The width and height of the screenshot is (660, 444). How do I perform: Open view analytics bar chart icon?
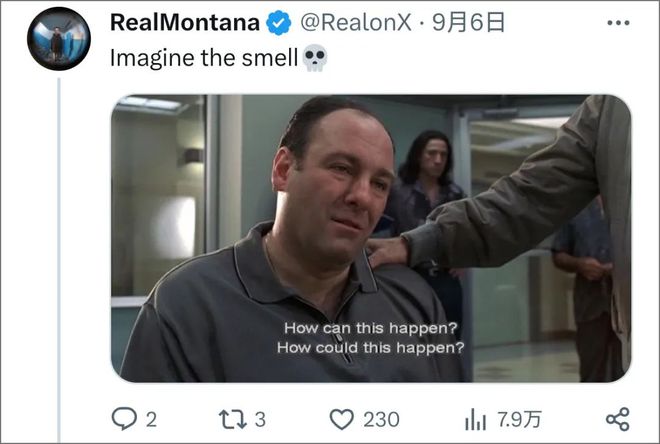(x=475, y=420)
